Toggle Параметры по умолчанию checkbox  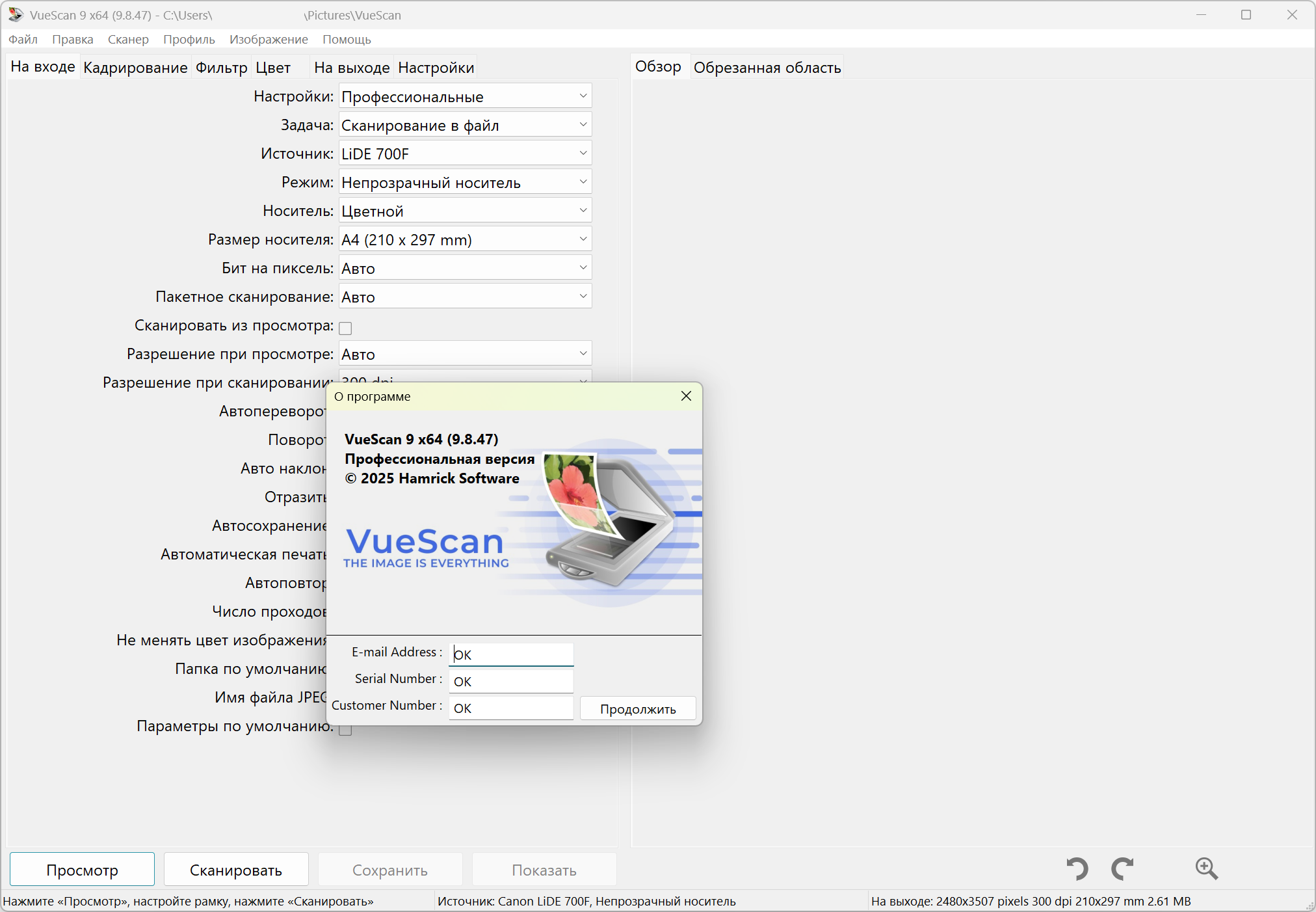click(345, 730)
